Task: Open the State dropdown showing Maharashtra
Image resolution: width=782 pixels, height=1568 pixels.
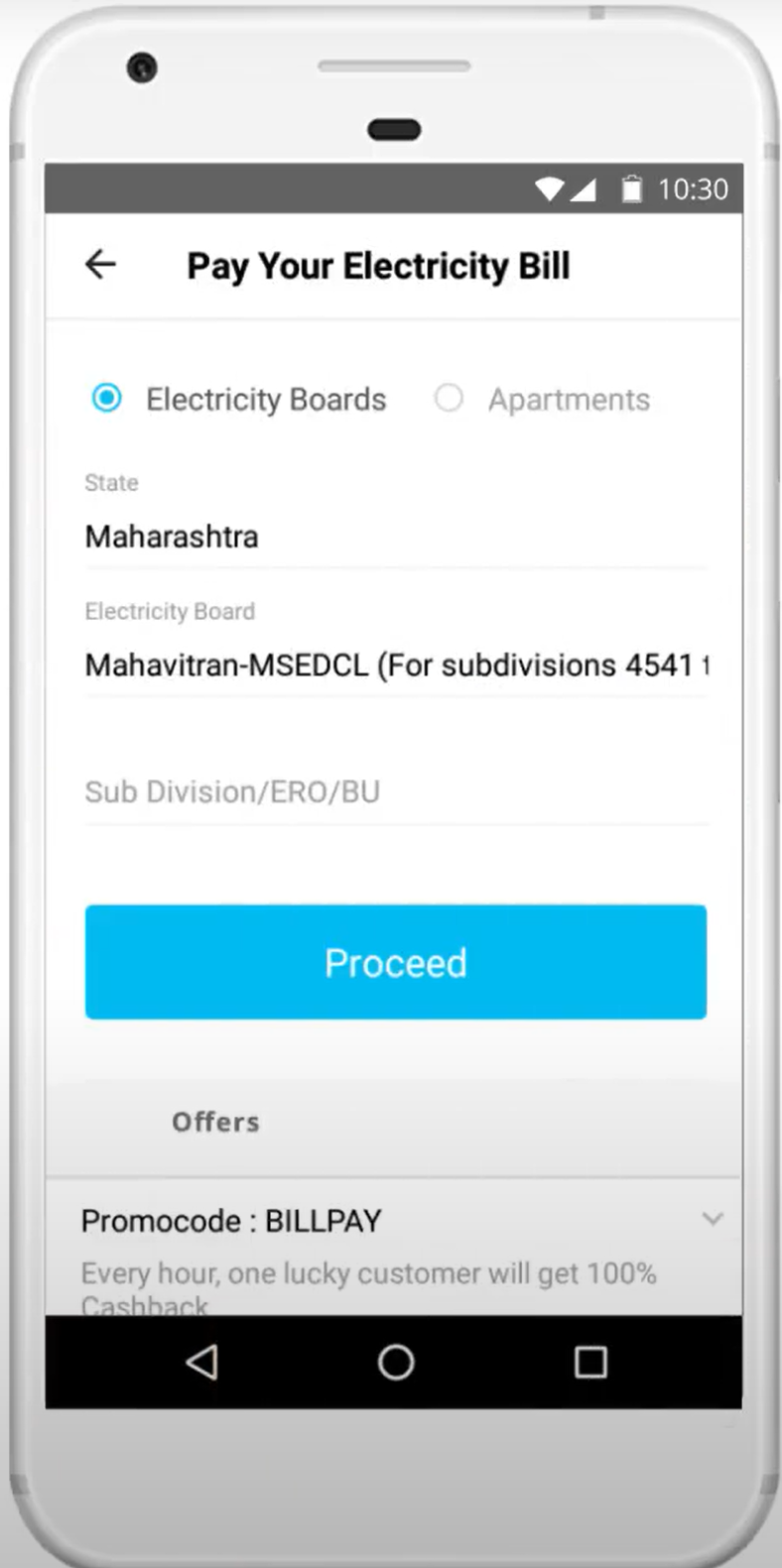Action: pyautogui.click(x=395, y=537)
